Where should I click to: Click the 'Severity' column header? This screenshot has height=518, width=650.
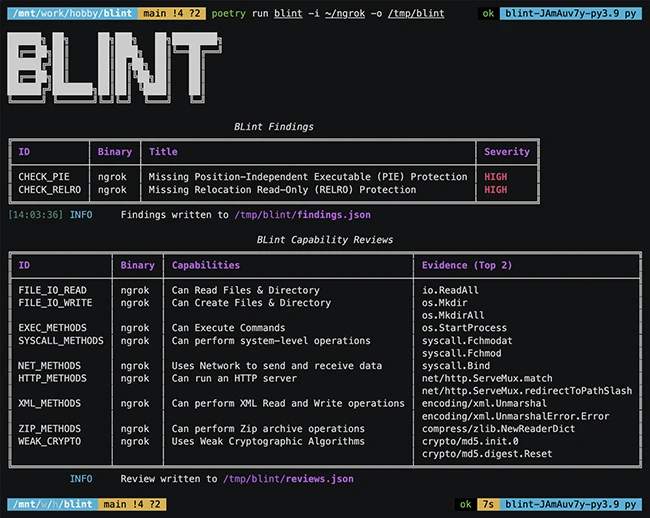click(507, 152)
